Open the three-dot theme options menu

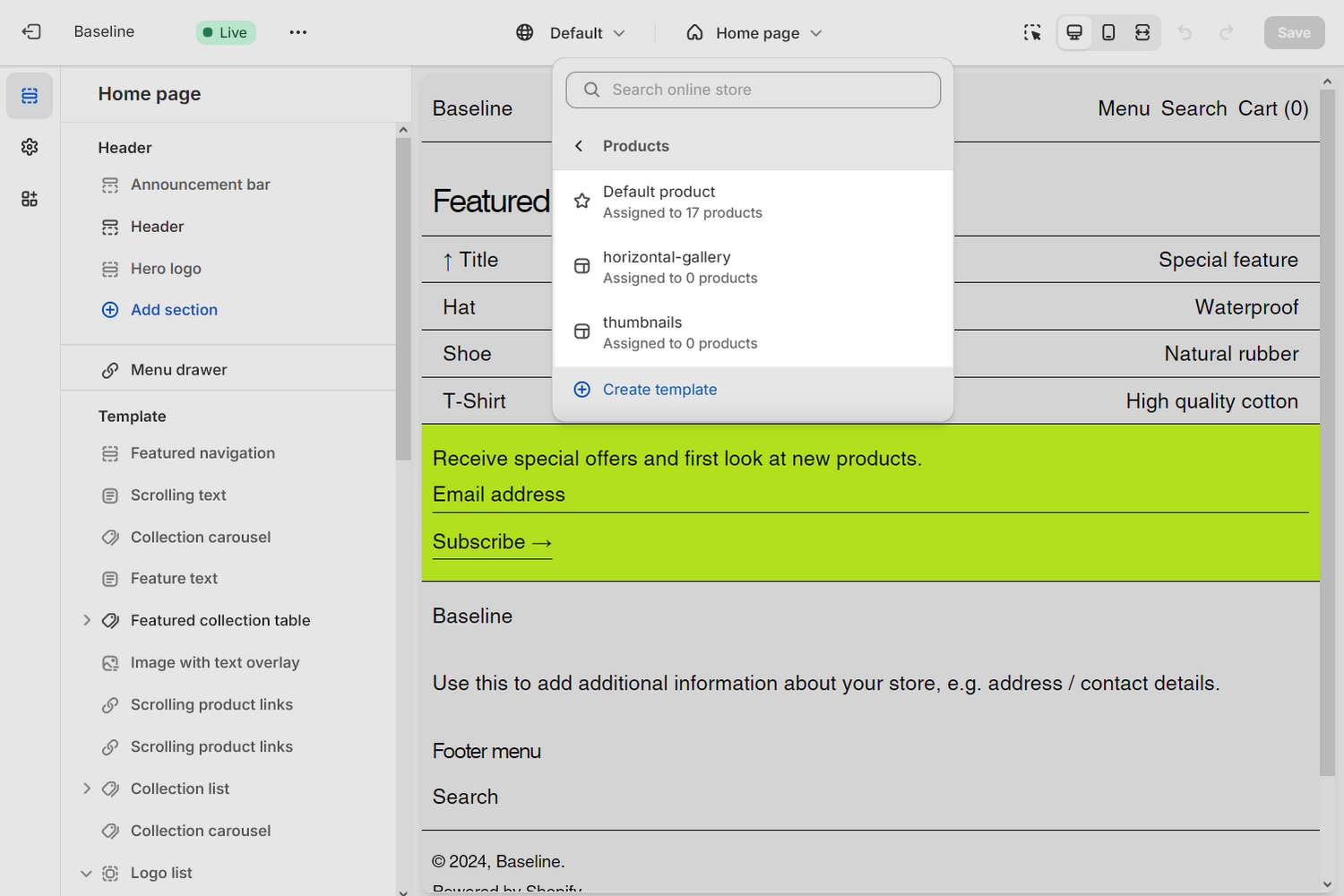[x=298, y=32]
